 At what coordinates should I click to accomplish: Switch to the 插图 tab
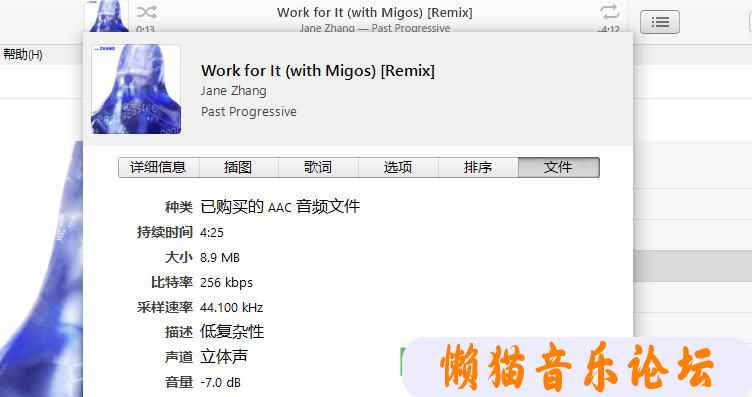pos(238,167)
